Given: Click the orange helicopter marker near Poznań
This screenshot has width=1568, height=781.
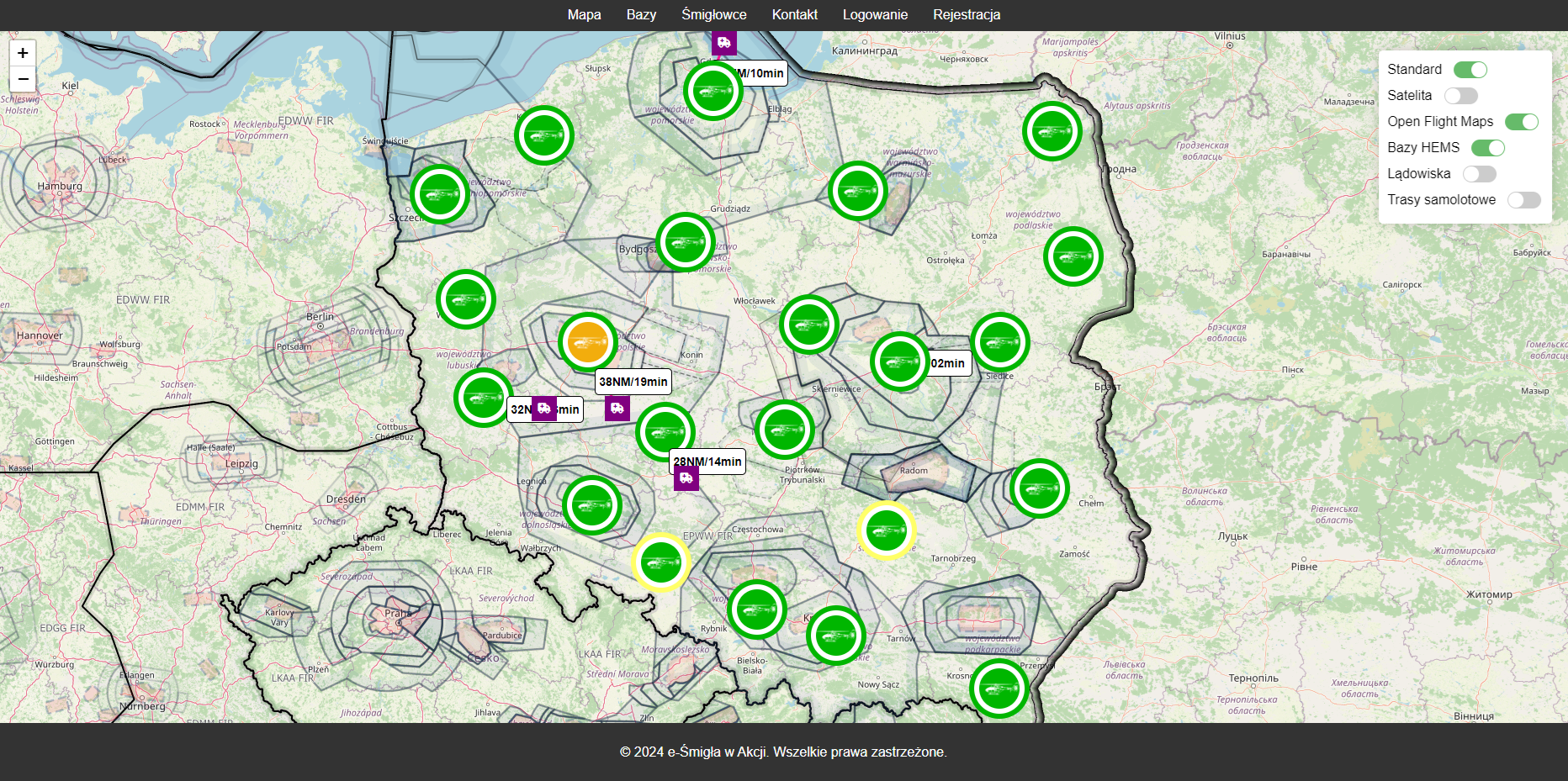Looking at the screenshot, I should pos(587,342).
